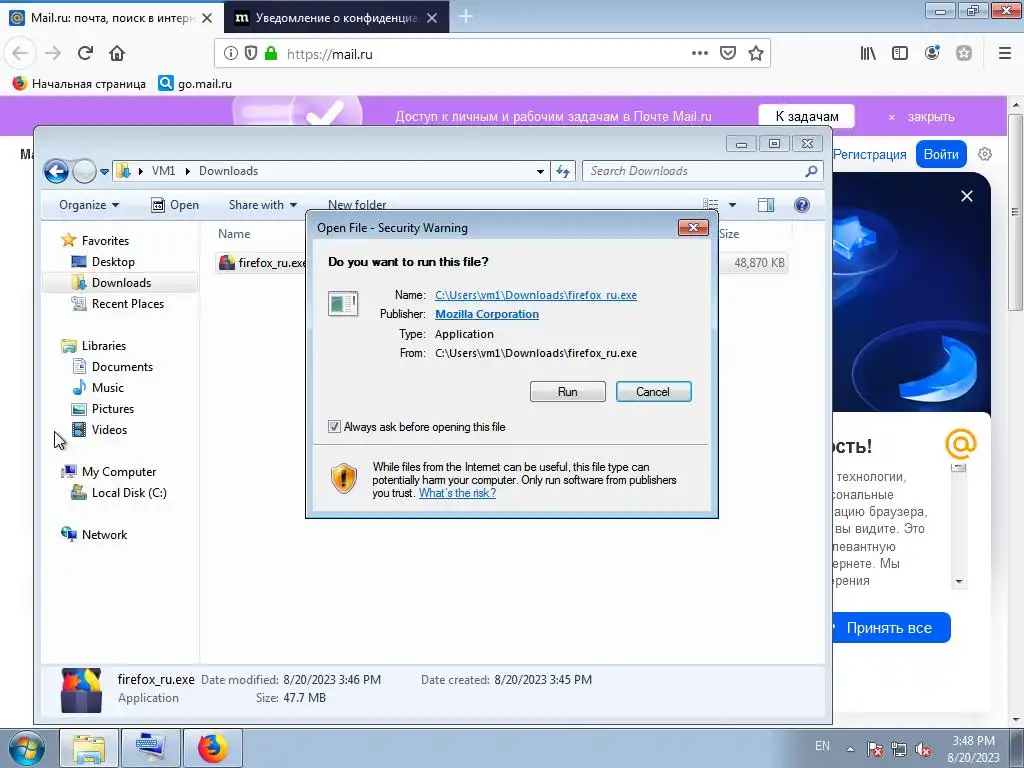Open Mozilla Corporation publisher link
This screenshot has width=1024, height=768.
point(487,314)
